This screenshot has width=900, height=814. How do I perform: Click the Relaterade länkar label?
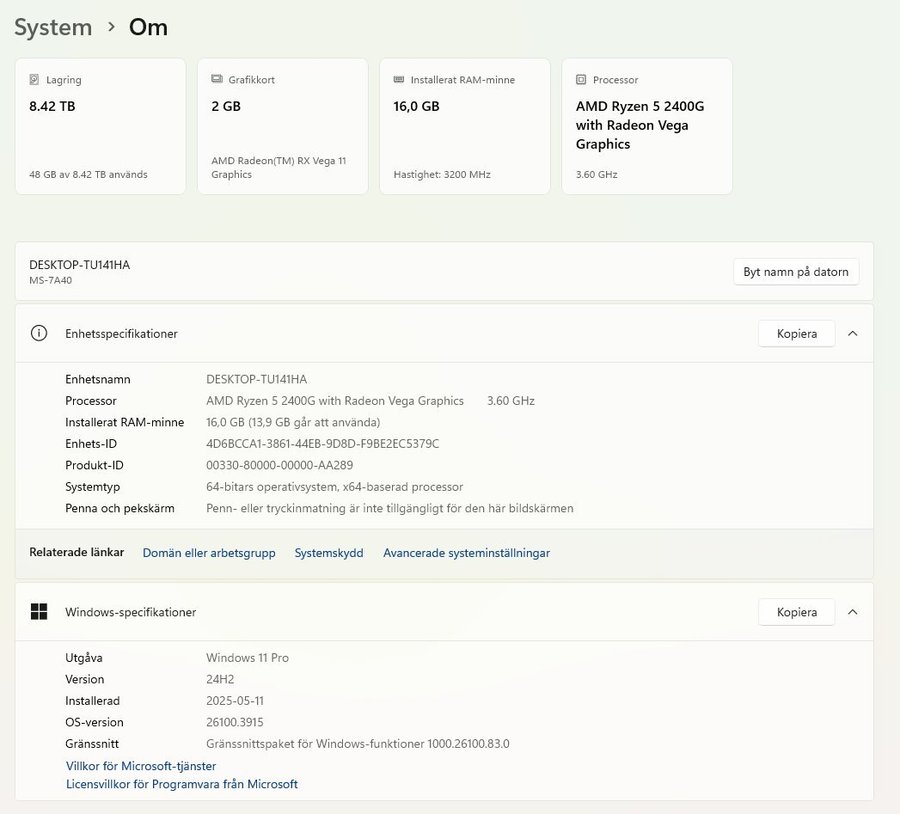click(x=77, y=552)
